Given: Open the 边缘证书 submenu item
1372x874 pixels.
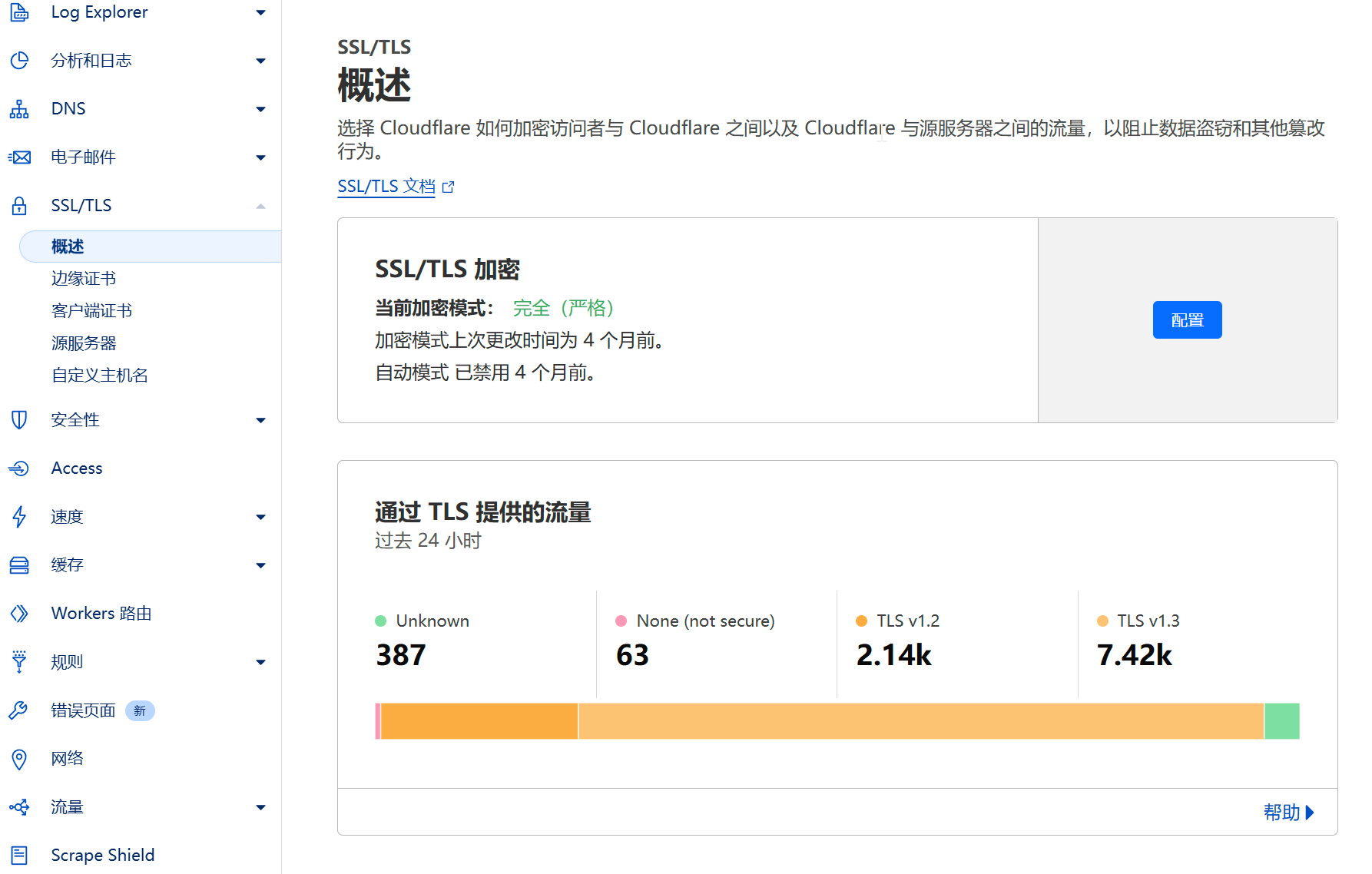Looking at the screenshot, I should 84,279.
